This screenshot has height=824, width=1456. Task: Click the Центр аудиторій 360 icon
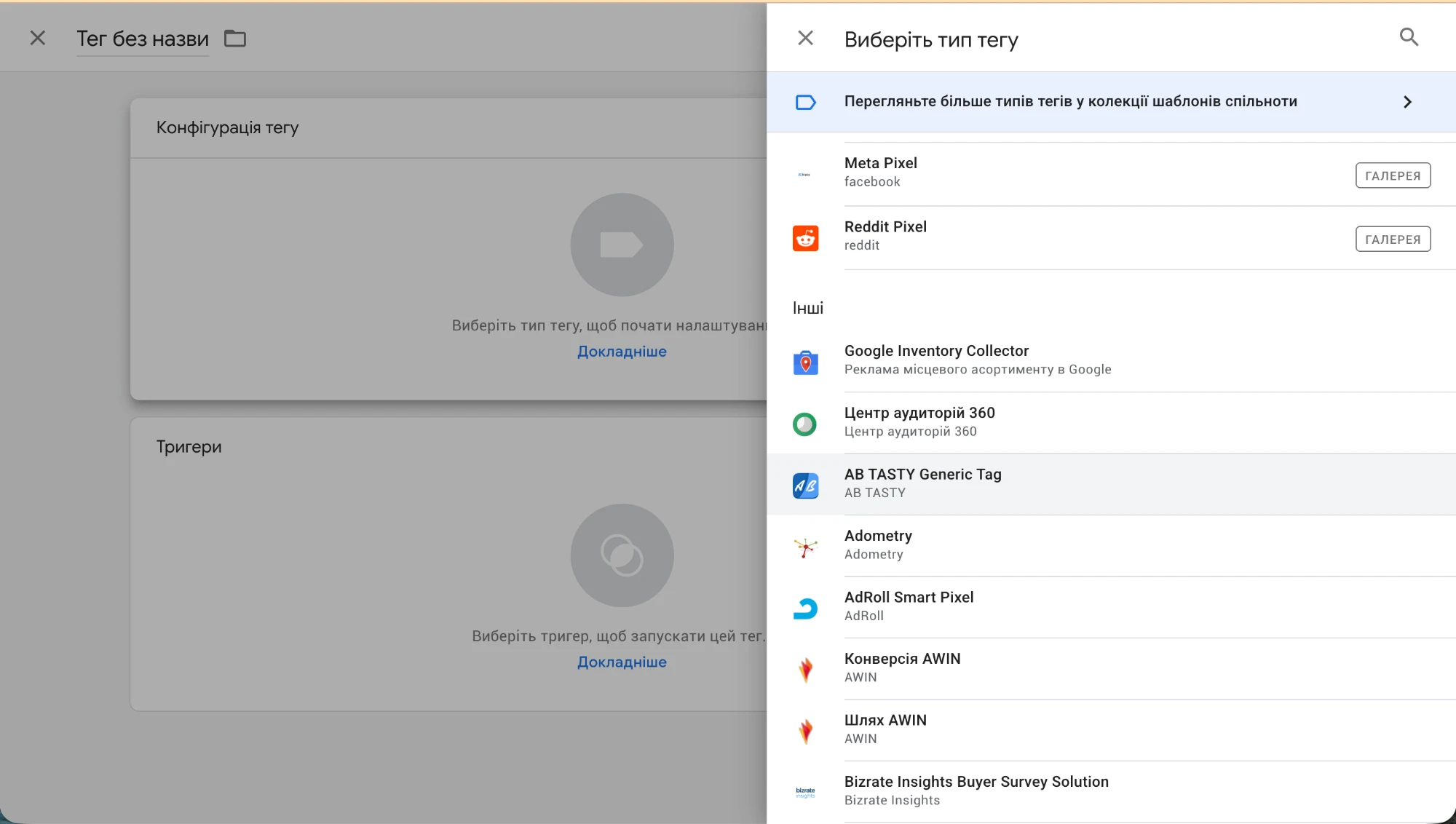[804, 424]
